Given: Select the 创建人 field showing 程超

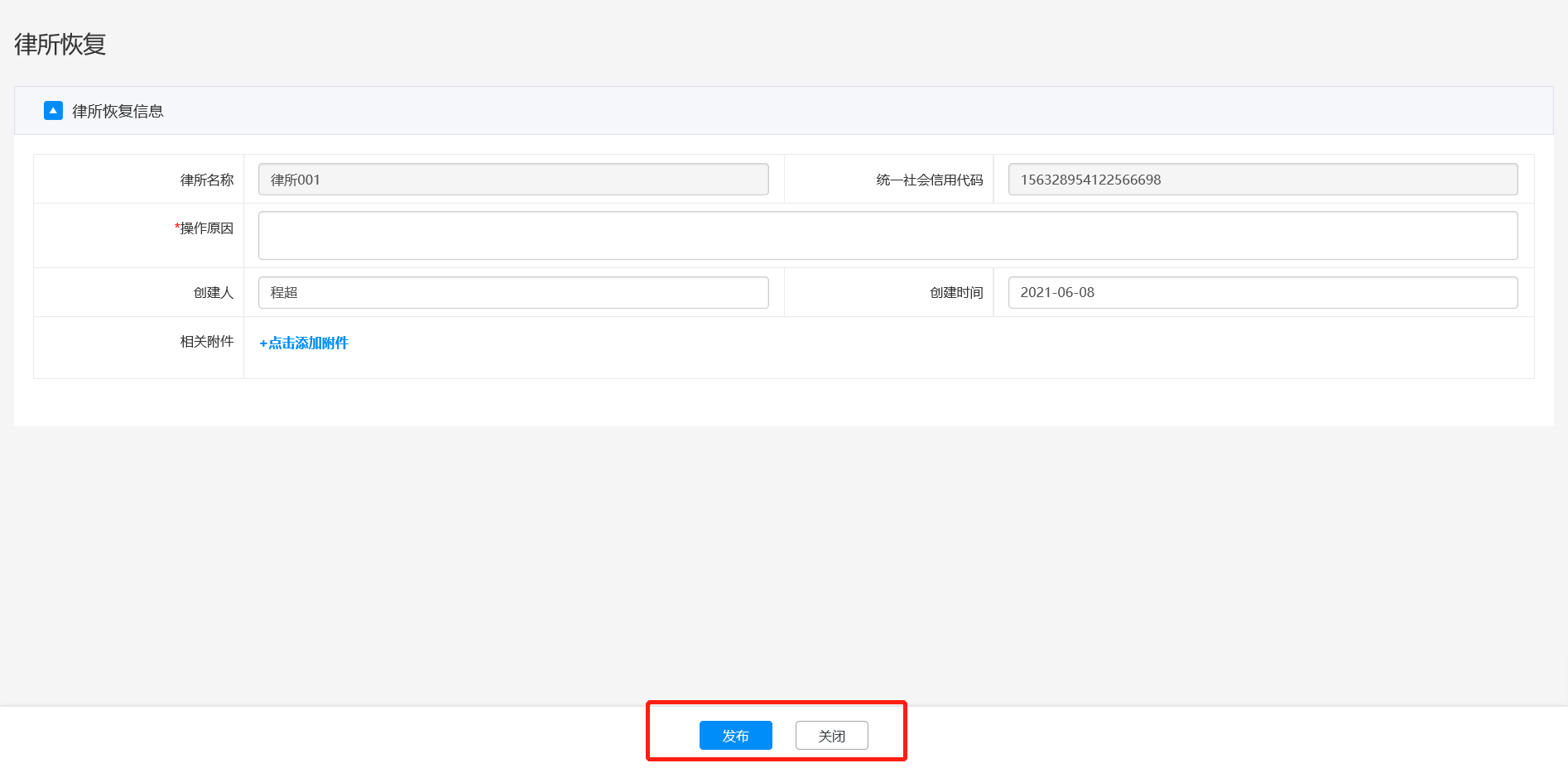Looking at the screenshot, I should (513, 293).
